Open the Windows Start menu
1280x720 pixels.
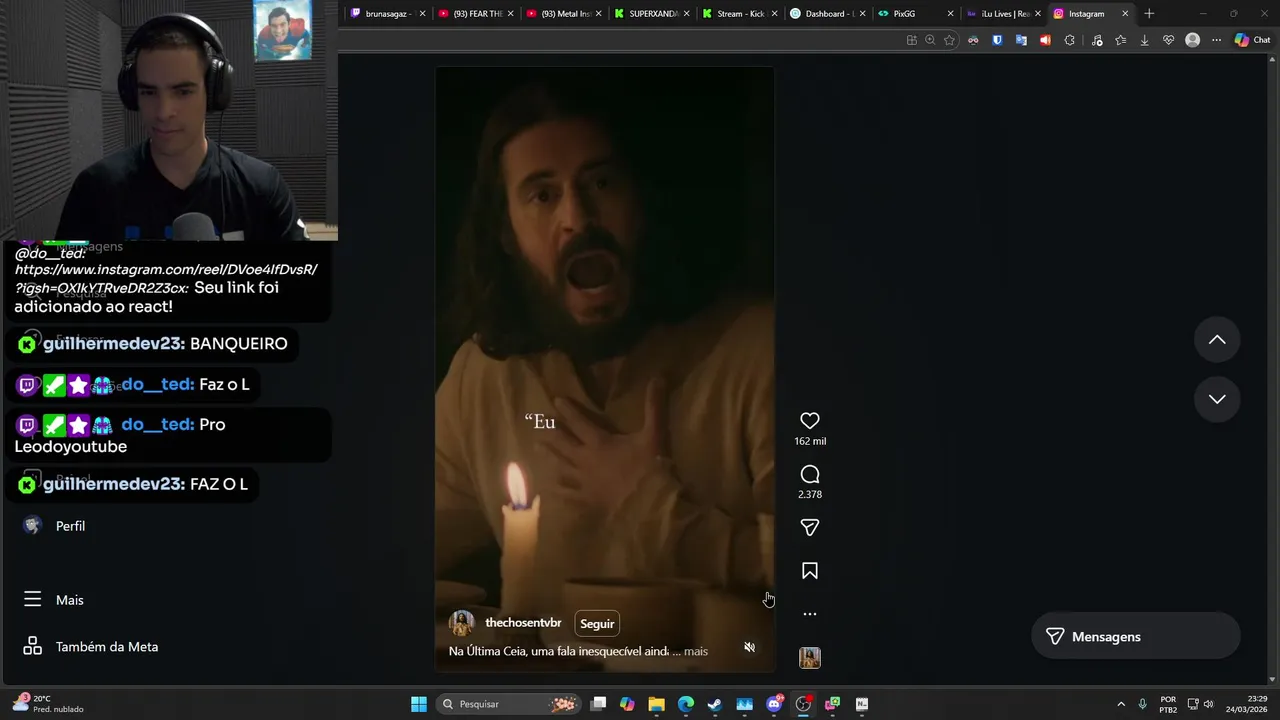pos(419,704)
